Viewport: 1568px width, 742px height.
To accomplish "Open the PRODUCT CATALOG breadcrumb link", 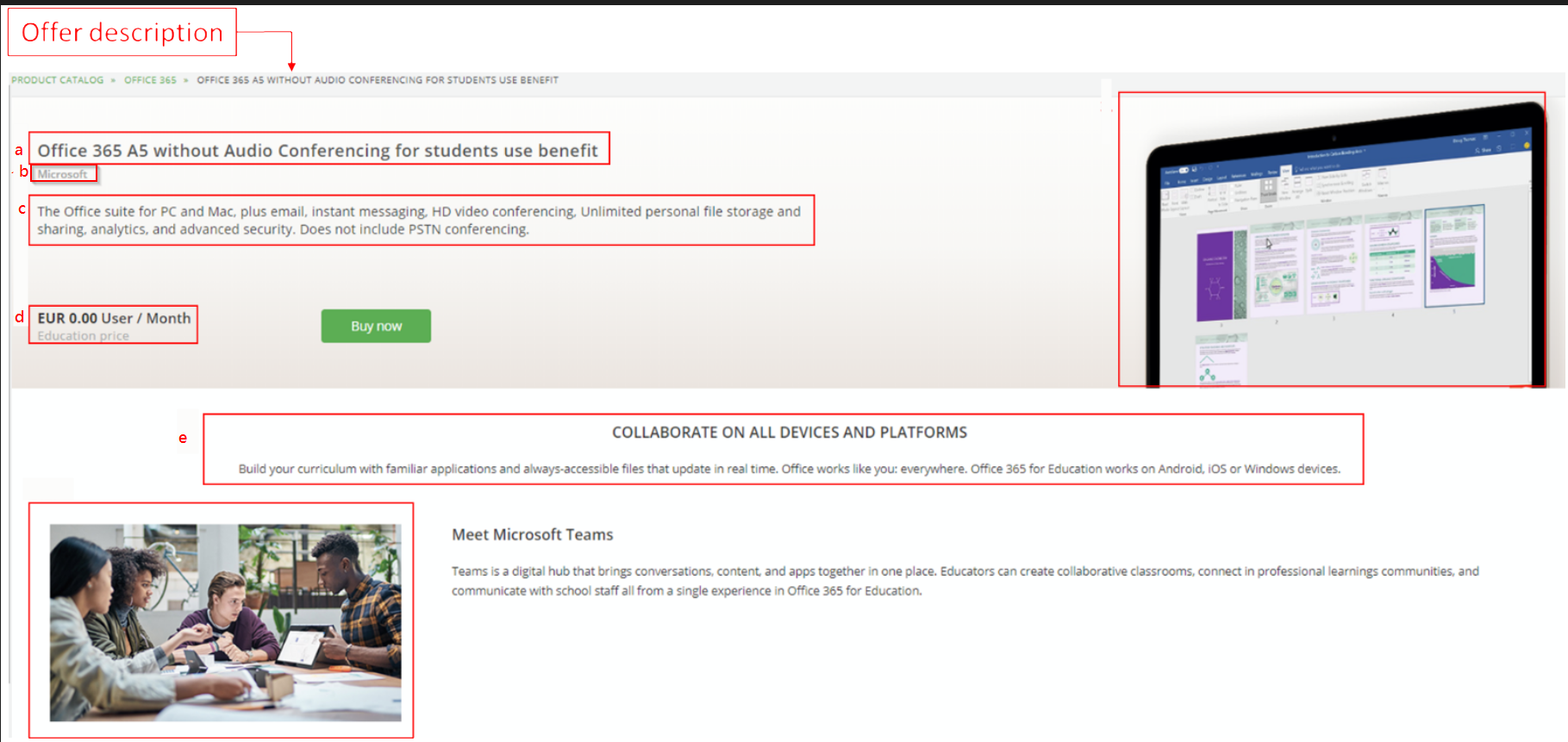I will pyautogui.click(x=57, y=80).
